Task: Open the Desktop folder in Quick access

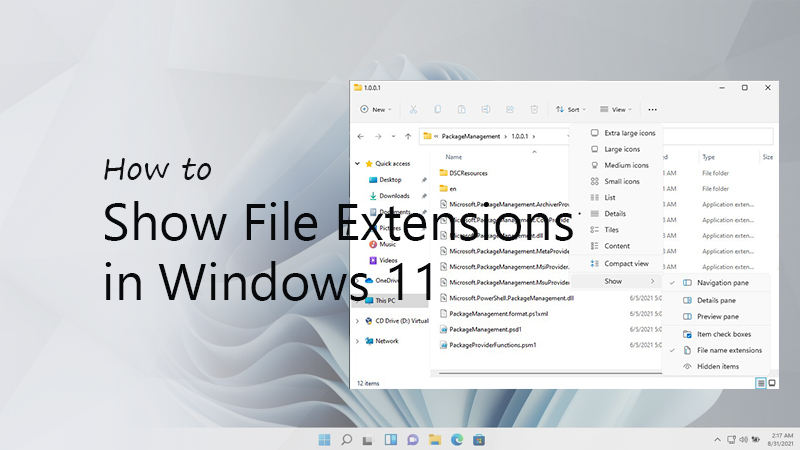Action: point(390,180)
